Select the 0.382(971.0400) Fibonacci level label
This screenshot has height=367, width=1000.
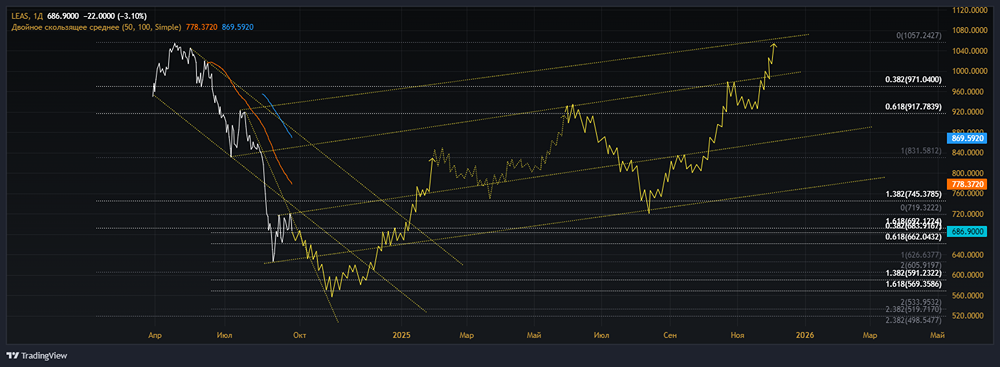913,79
